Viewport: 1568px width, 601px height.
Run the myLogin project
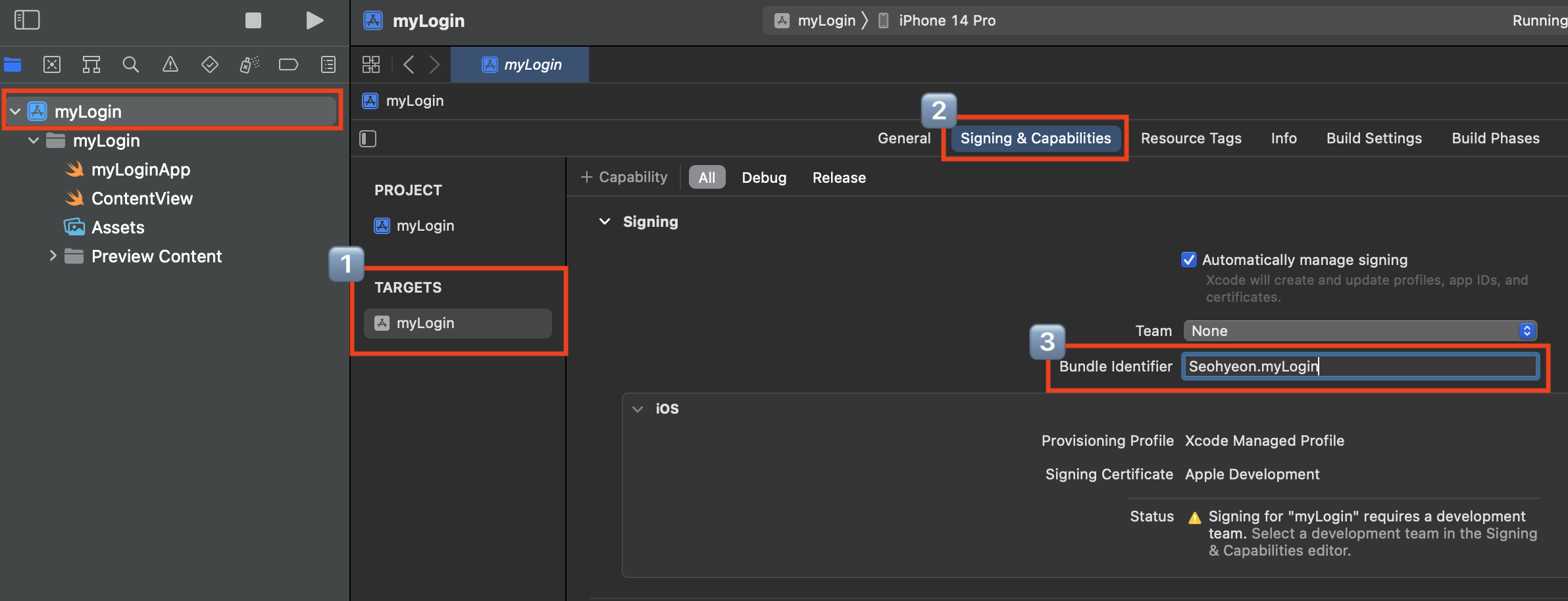coord(315,20)
